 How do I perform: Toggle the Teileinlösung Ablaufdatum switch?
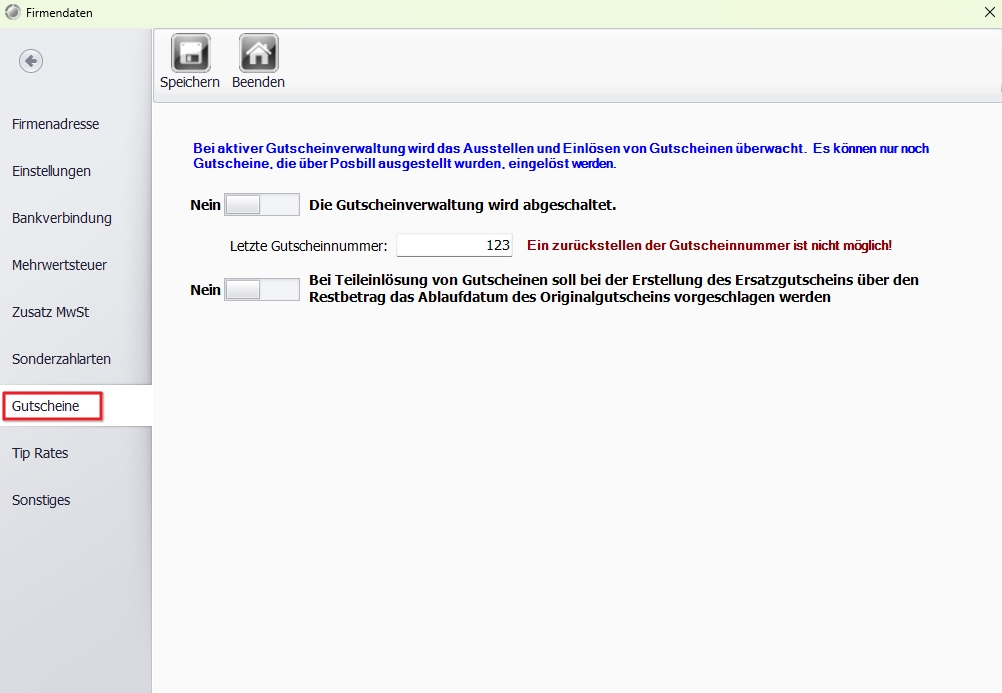(262, 290)
